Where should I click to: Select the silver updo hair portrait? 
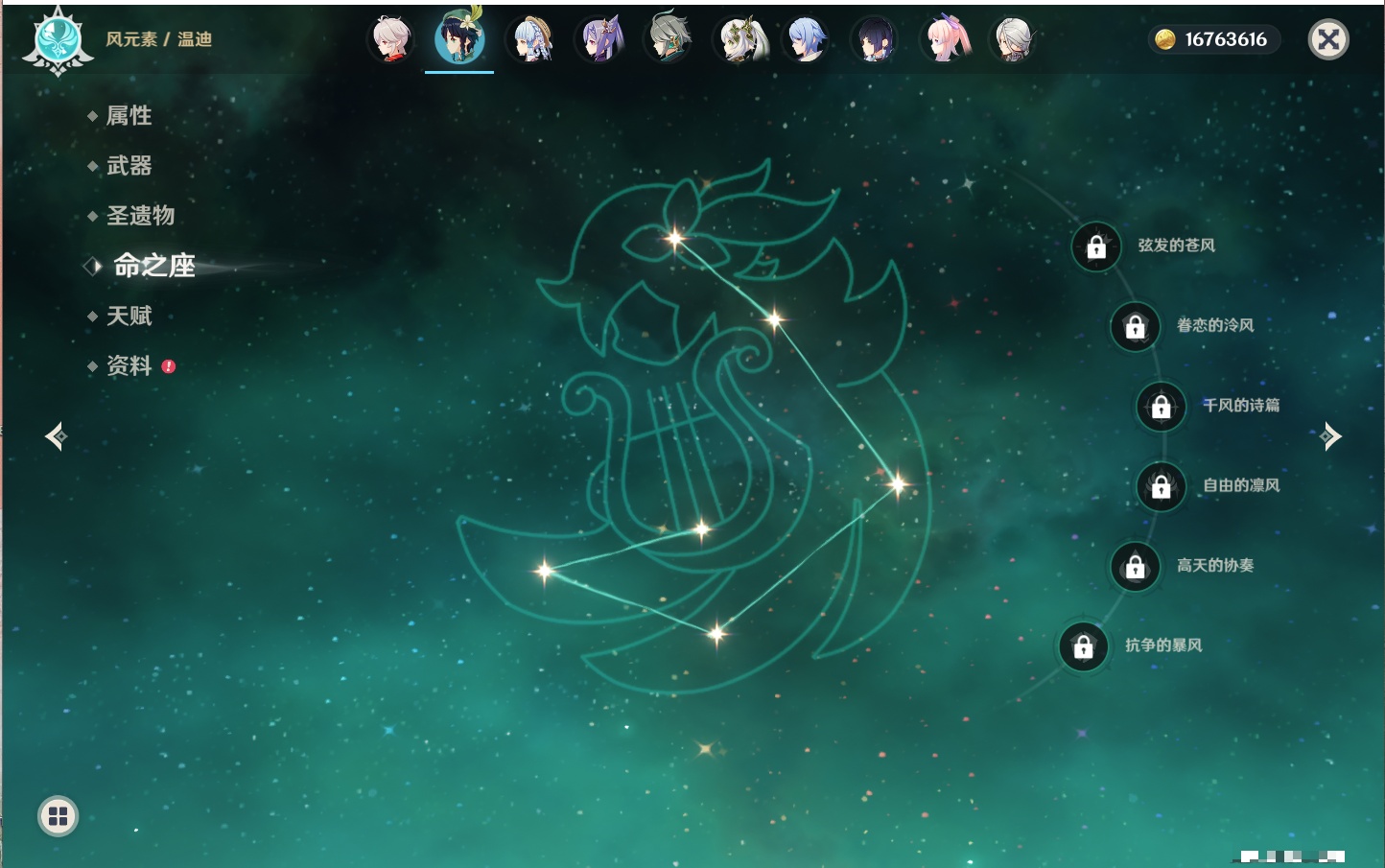(1013, 39)
